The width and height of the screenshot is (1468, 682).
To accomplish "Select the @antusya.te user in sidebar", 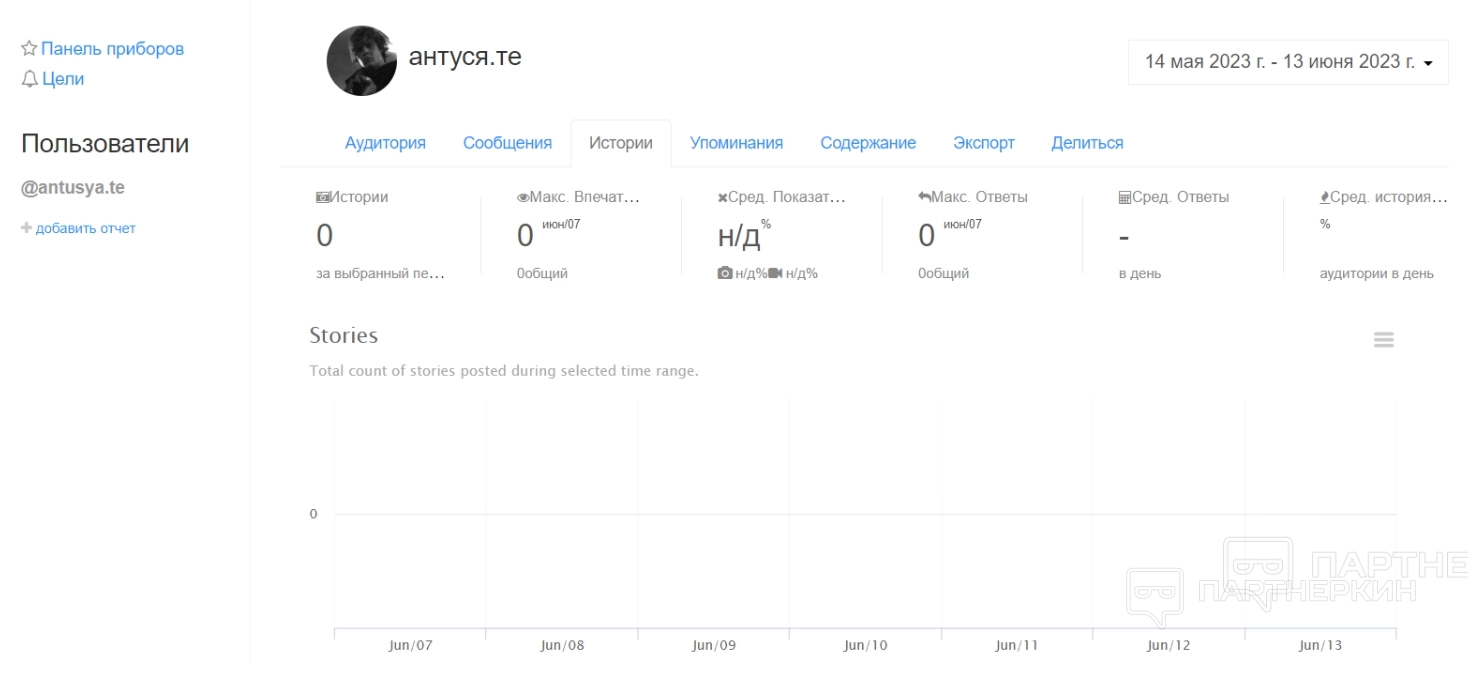I will [x=73, y=188].
